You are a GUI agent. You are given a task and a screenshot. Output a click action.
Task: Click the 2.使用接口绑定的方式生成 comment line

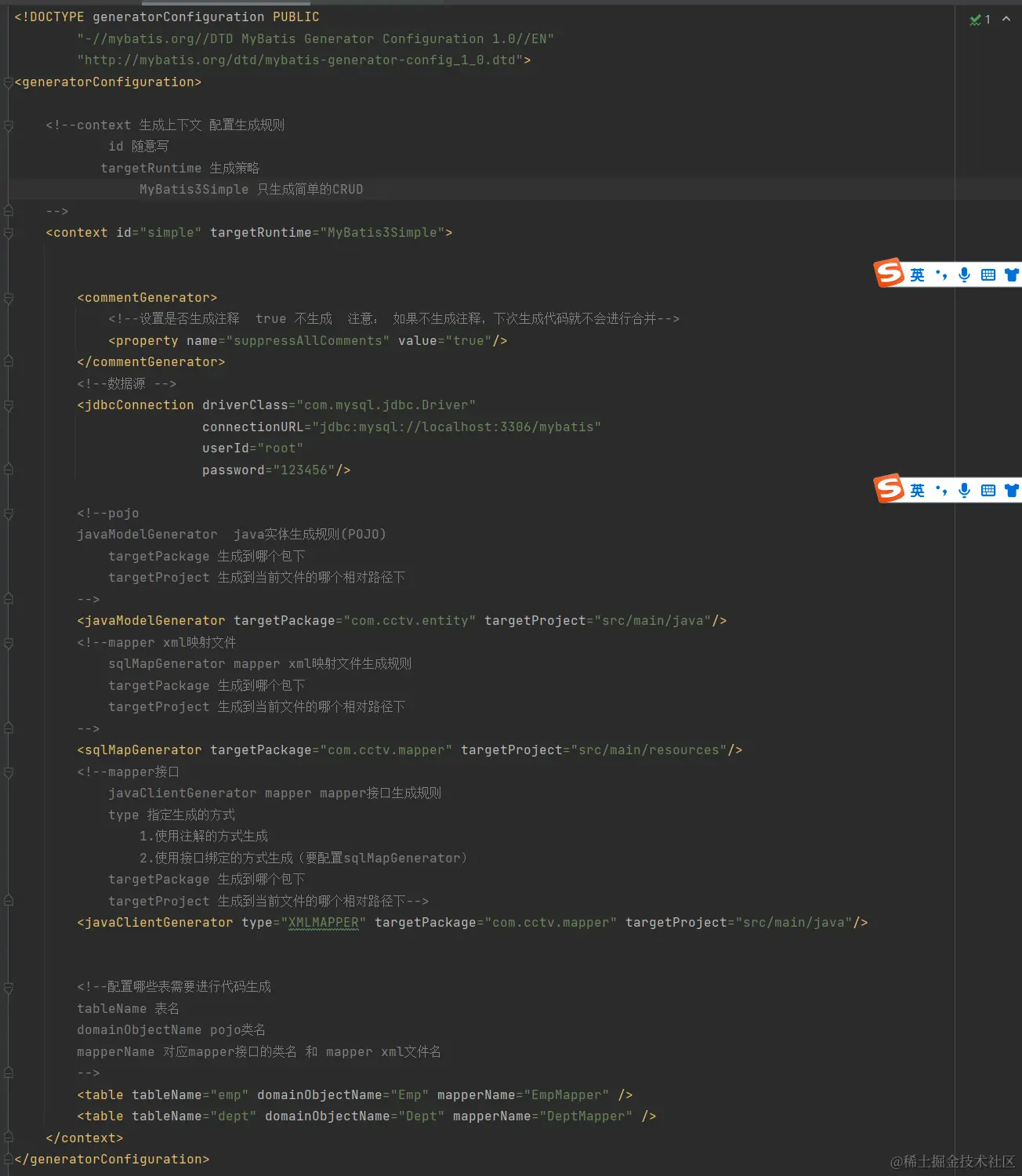click(x=304, y=858)
